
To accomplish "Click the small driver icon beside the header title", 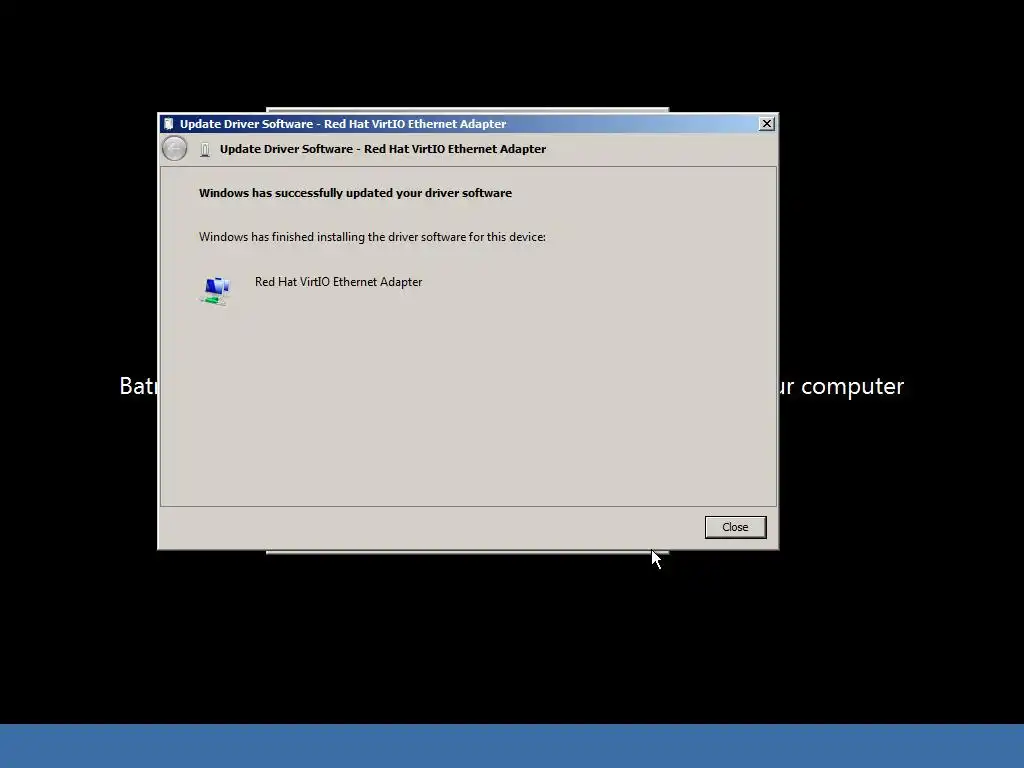I will pyautogui.click(x=205, y=150).
